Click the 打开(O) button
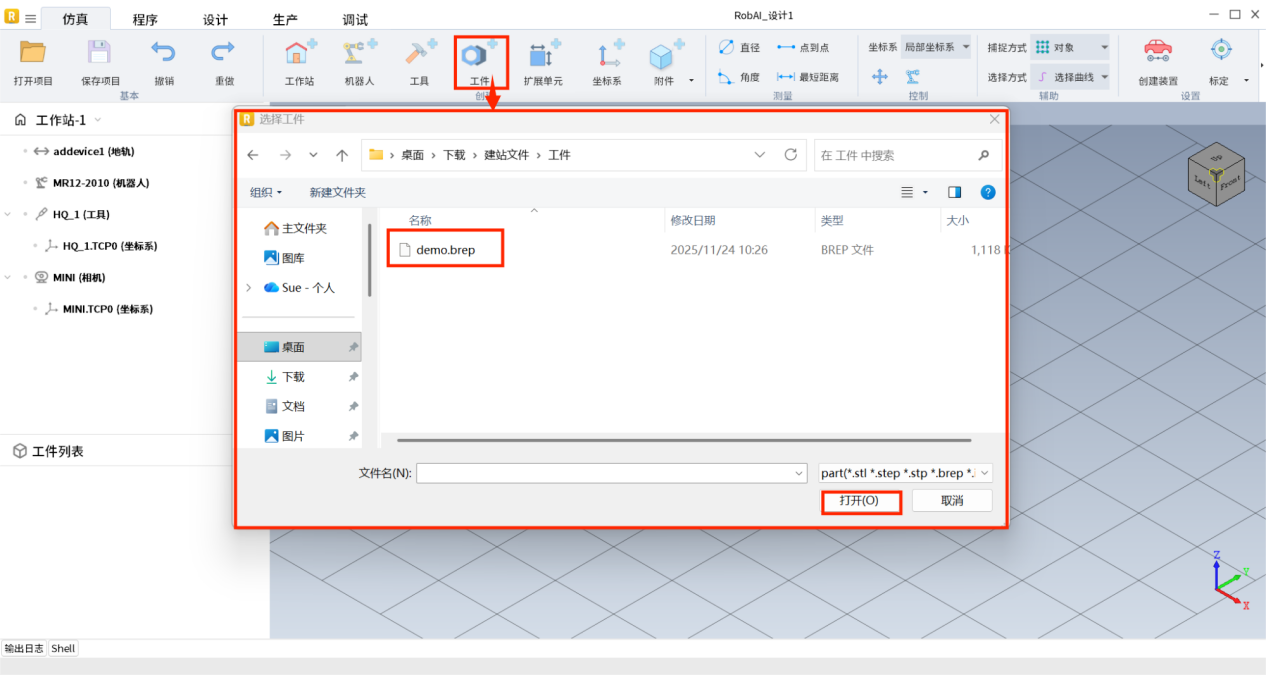The height and width of the screenshot is (675, 1266). 860,501
